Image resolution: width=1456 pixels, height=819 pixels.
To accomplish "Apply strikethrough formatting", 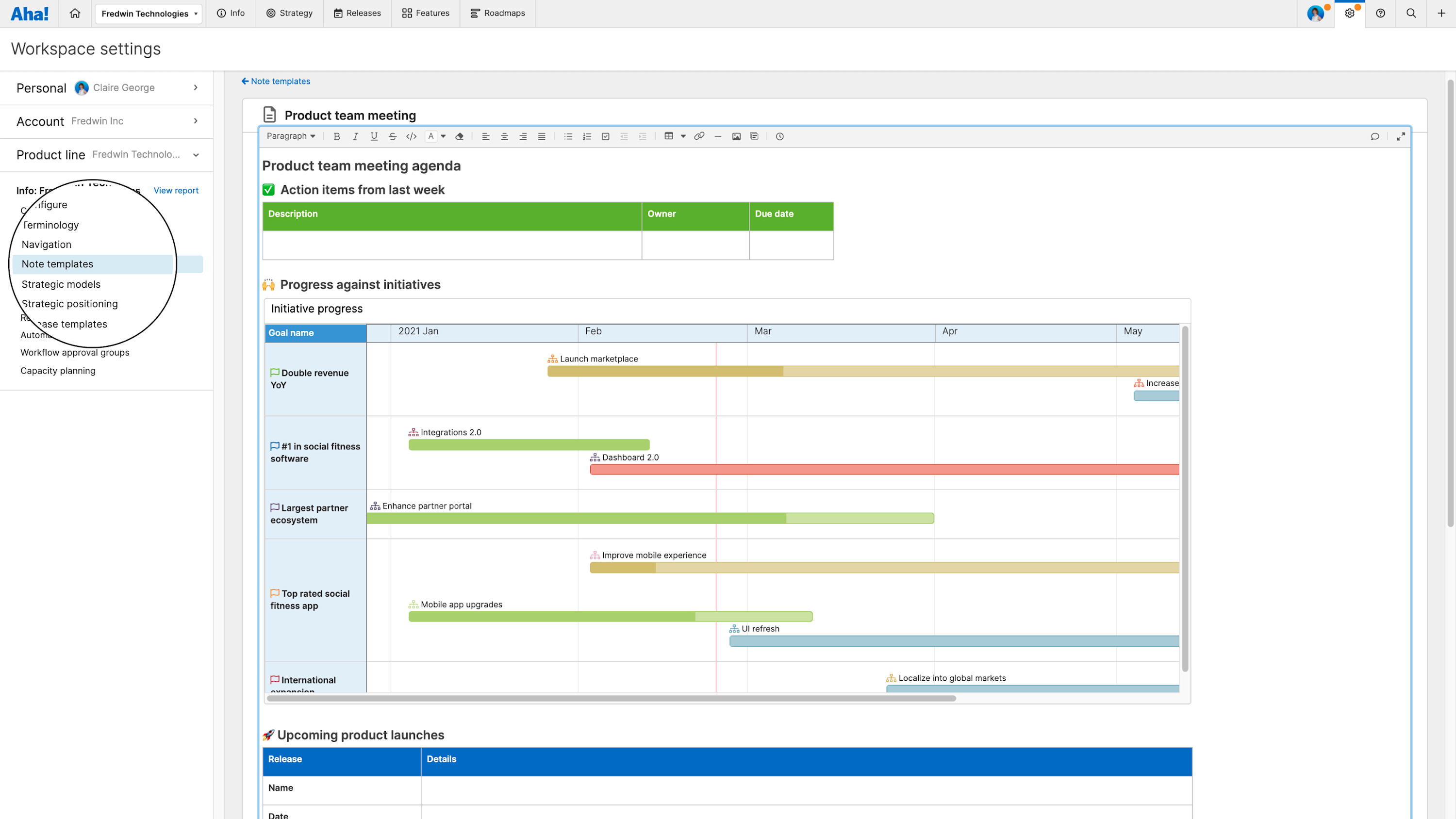I will (x=393, y=136).
